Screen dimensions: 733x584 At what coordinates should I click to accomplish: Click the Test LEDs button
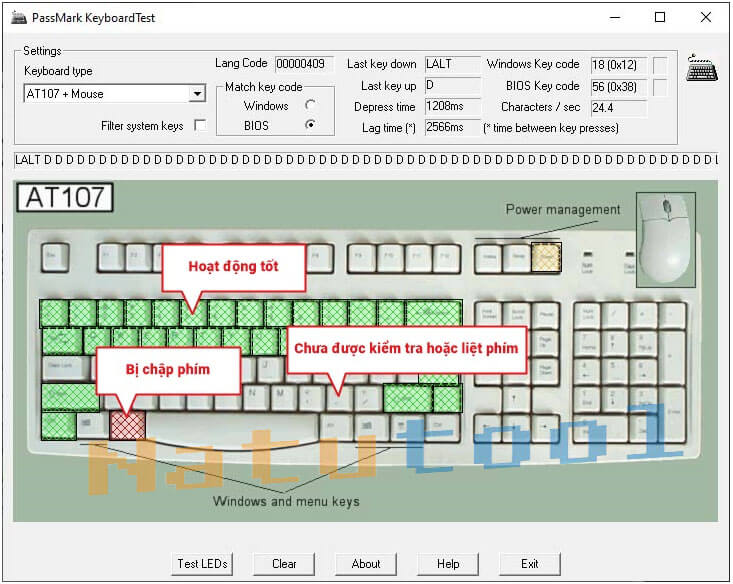[202, 564]
